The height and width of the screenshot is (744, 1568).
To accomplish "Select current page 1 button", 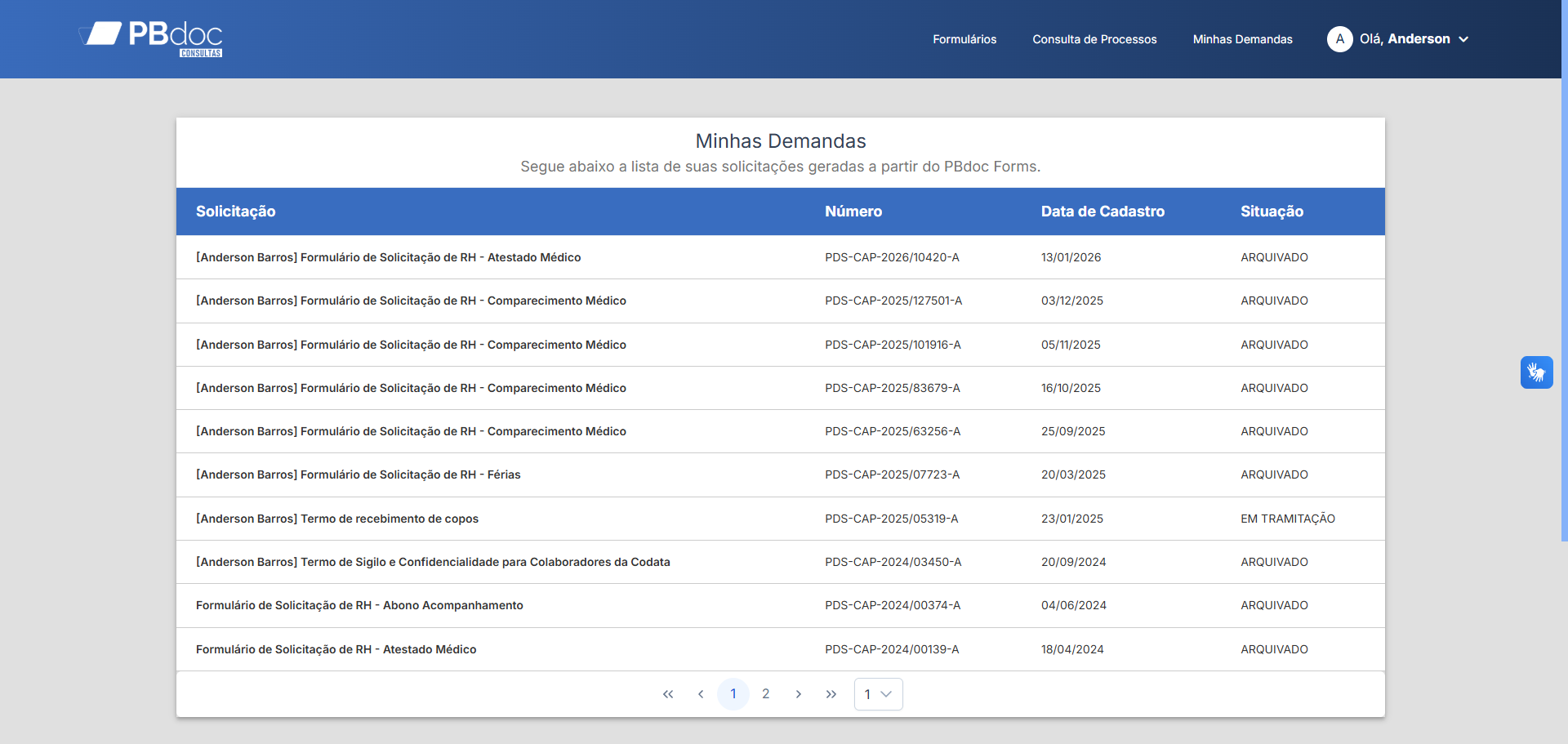I will click(x=733, y=694).
